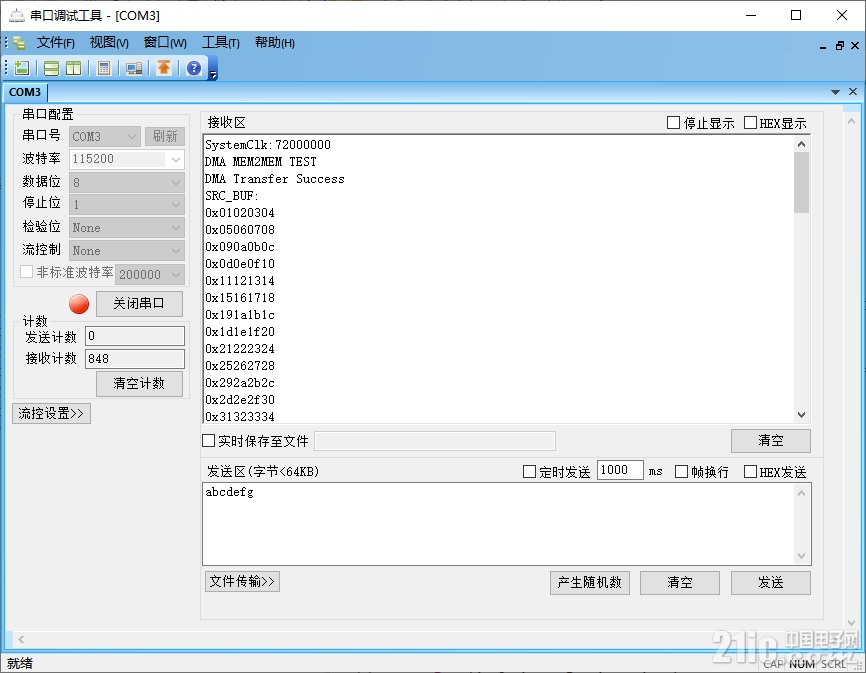Click the save file path field
Screen dimensions: 866x673
pyautogui.click(x=435, y=441)
